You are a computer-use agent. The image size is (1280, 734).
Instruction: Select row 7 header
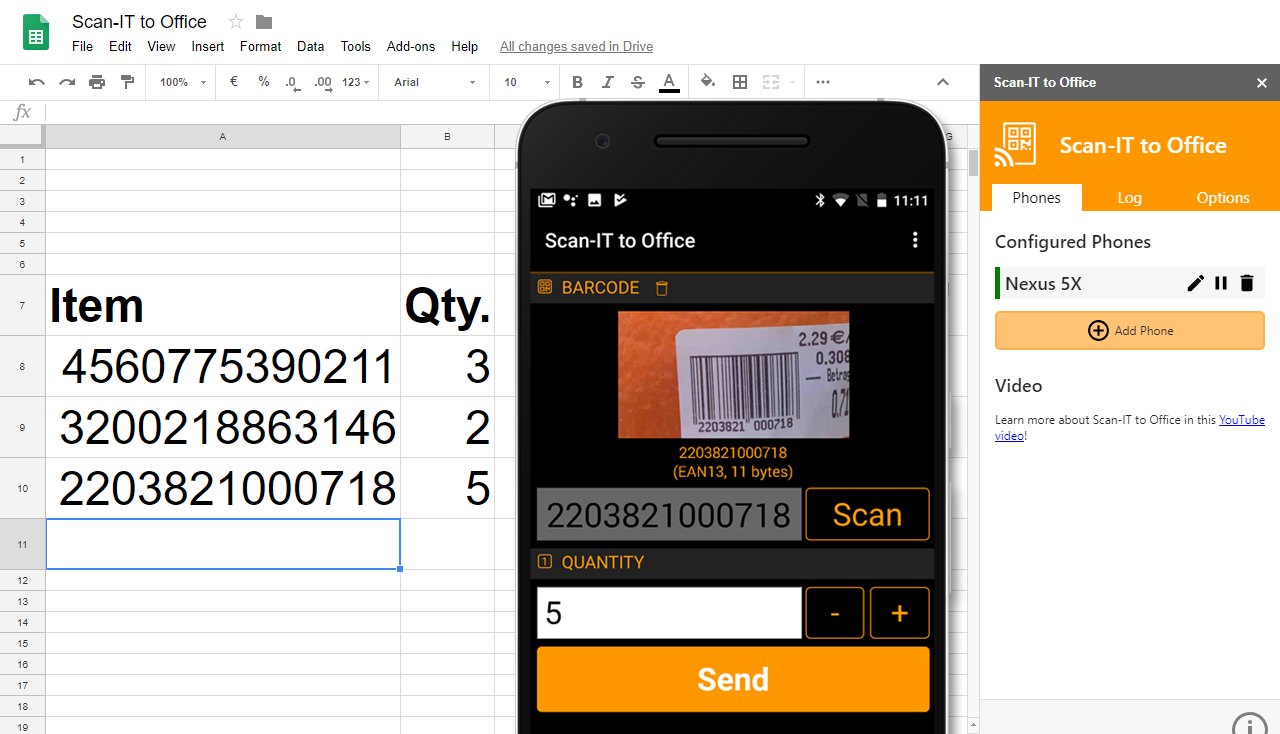pyautogui.click(x=22, y=305)
